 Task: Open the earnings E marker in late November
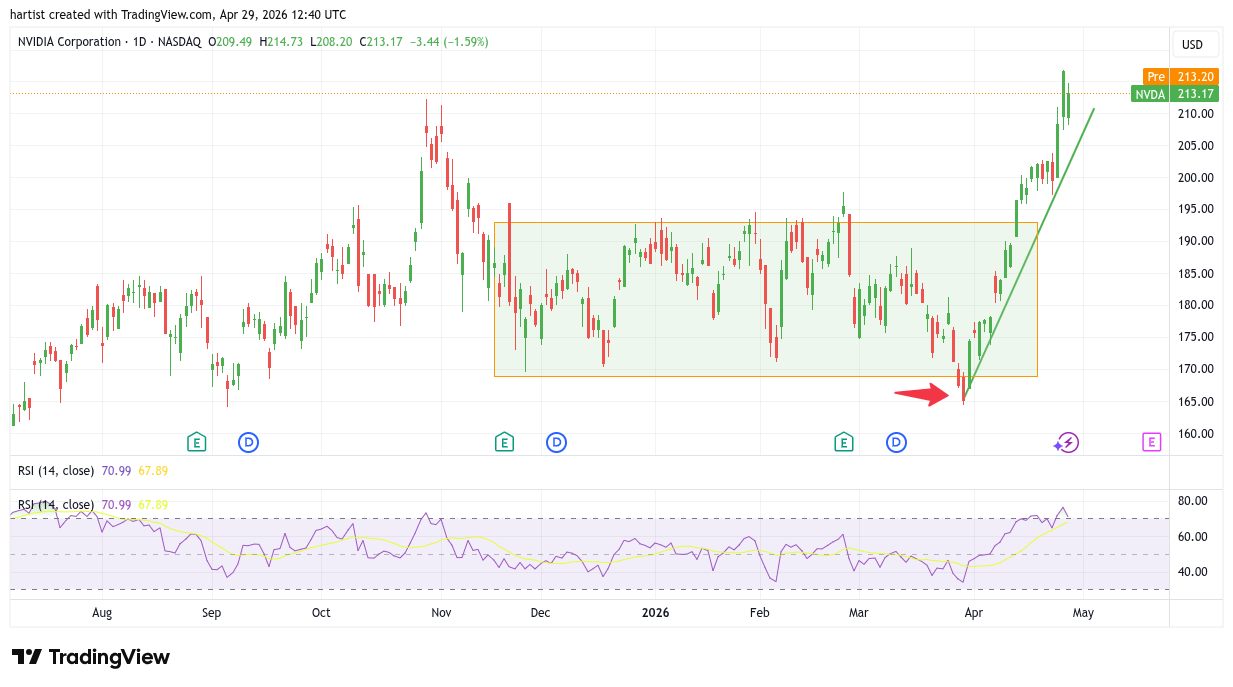tap(504, 442)
